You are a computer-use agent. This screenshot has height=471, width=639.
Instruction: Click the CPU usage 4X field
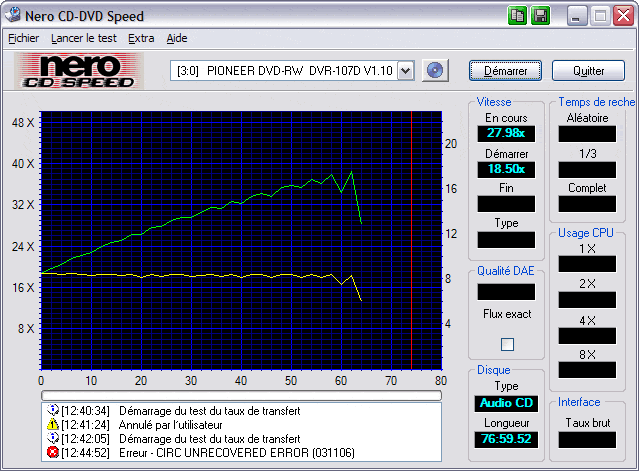[x=587, y=336]
